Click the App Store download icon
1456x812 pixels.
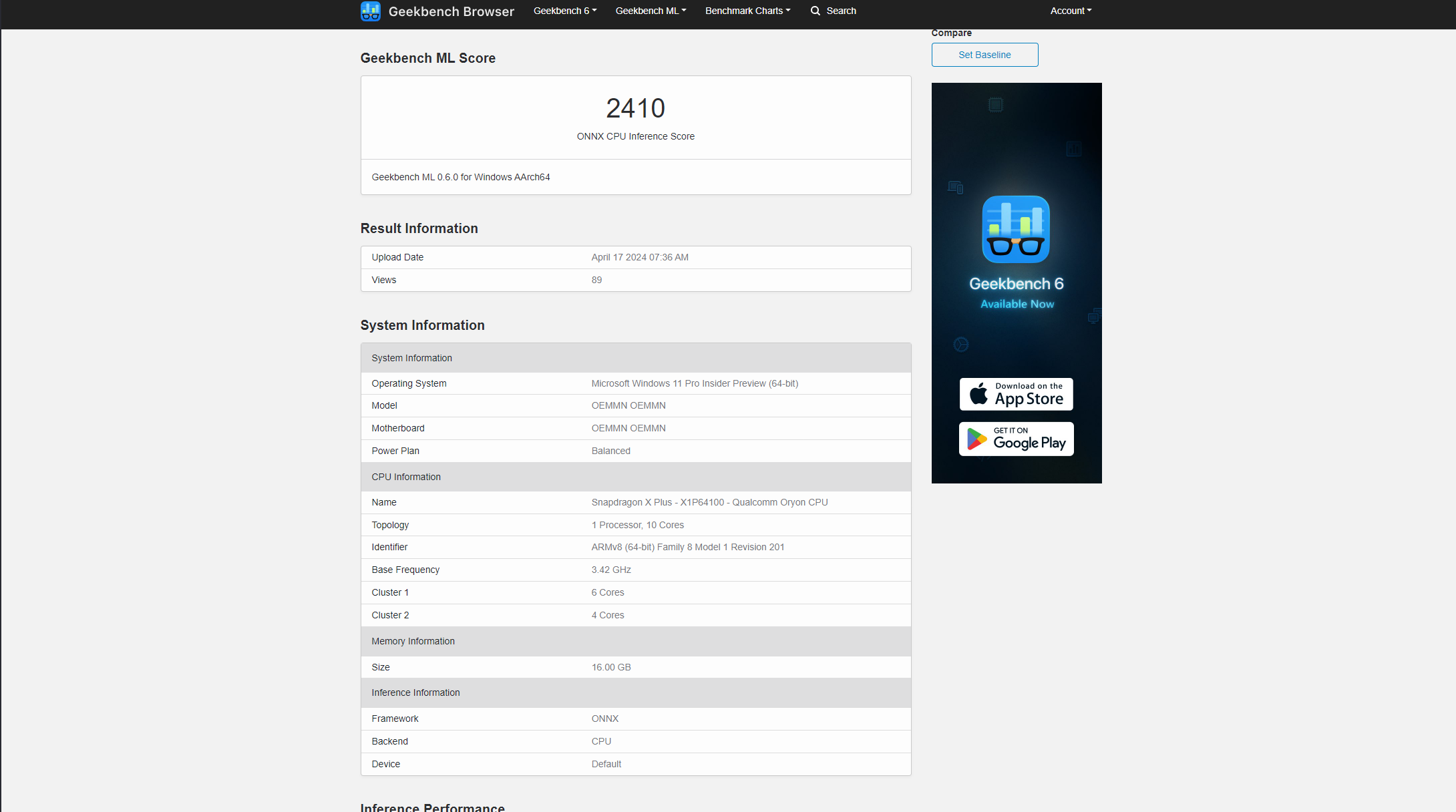(1015, 394)
